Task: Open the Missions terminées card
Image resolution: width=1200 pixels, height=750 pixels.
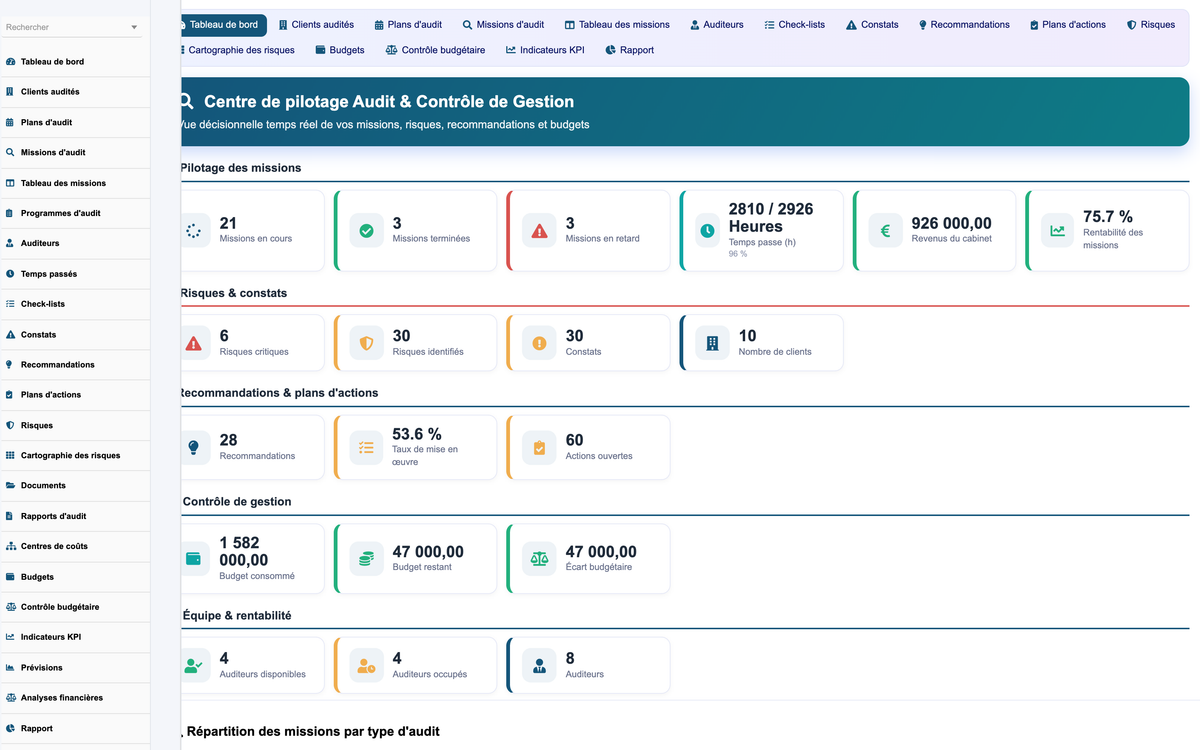Action: (x=416, y=231)
